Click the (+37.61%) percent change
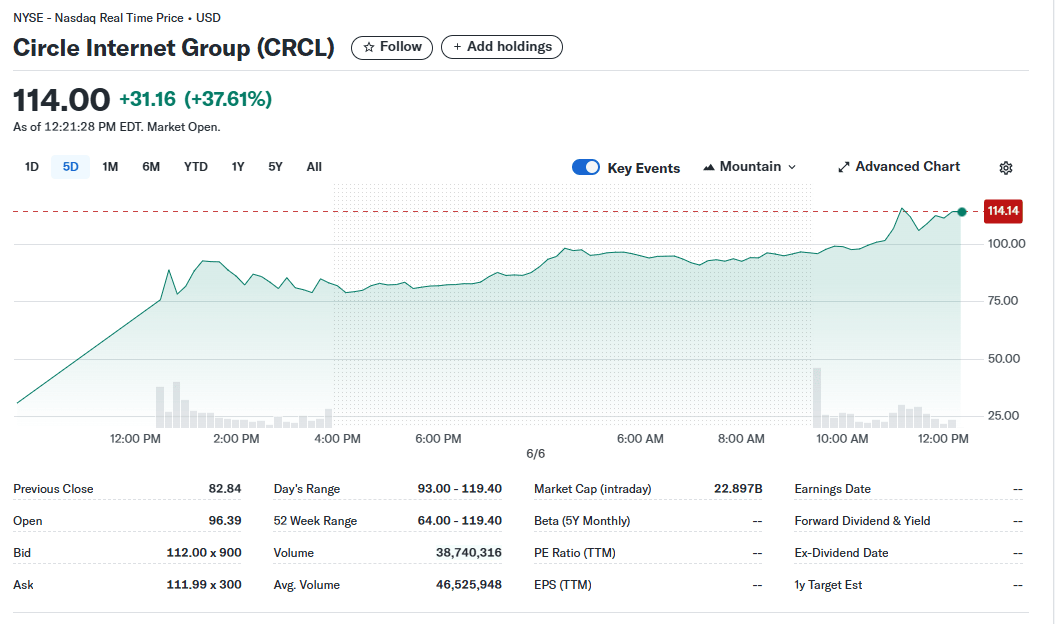 tap(228, 99)
